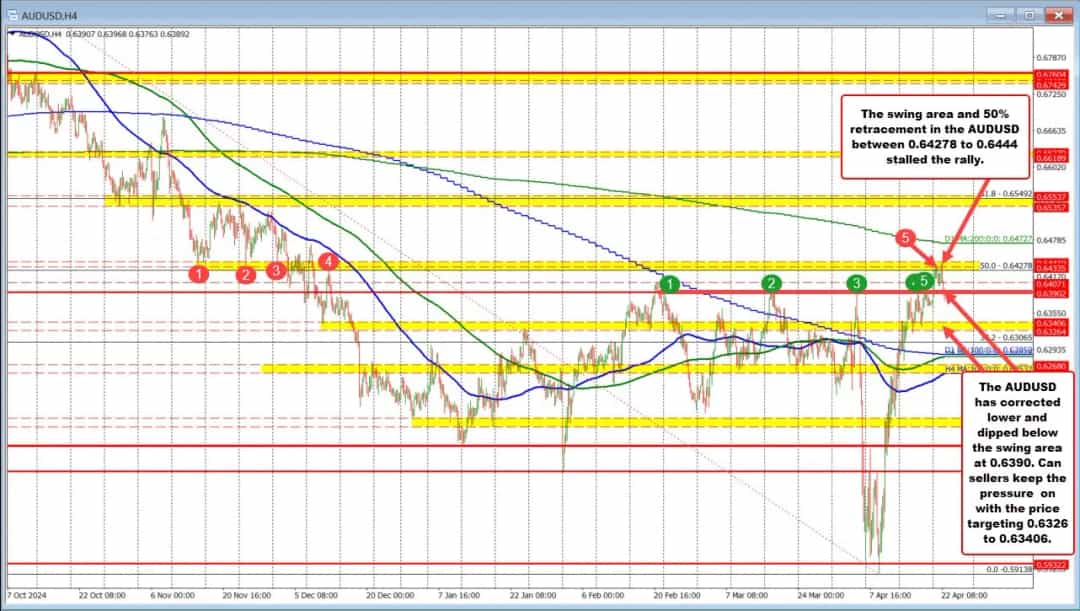Select the red circle marker labeled 2
1080x611 pixels.
point(245,275)
